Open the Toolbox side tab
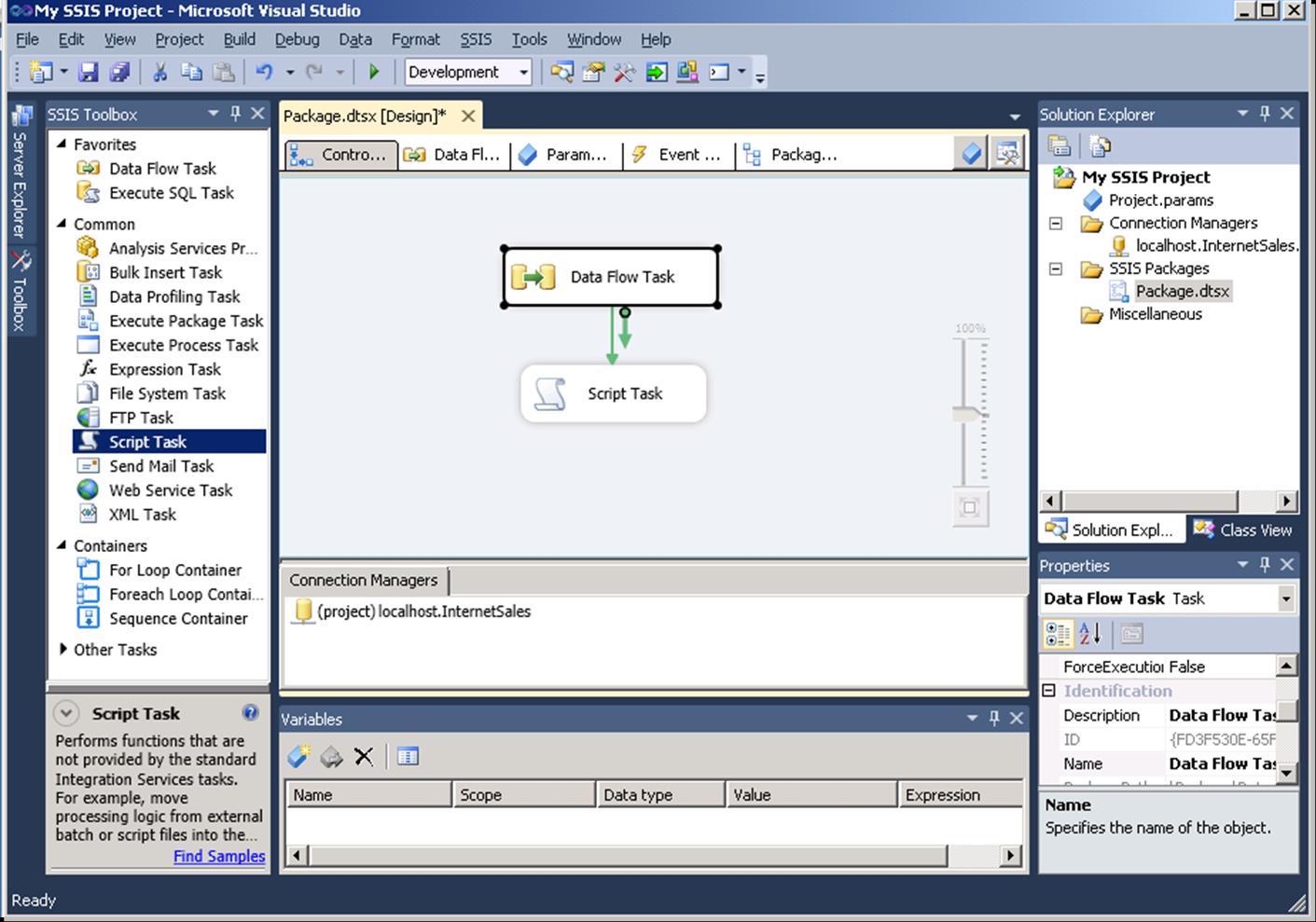Screen dimensions: 1316x922 (20, 292)
